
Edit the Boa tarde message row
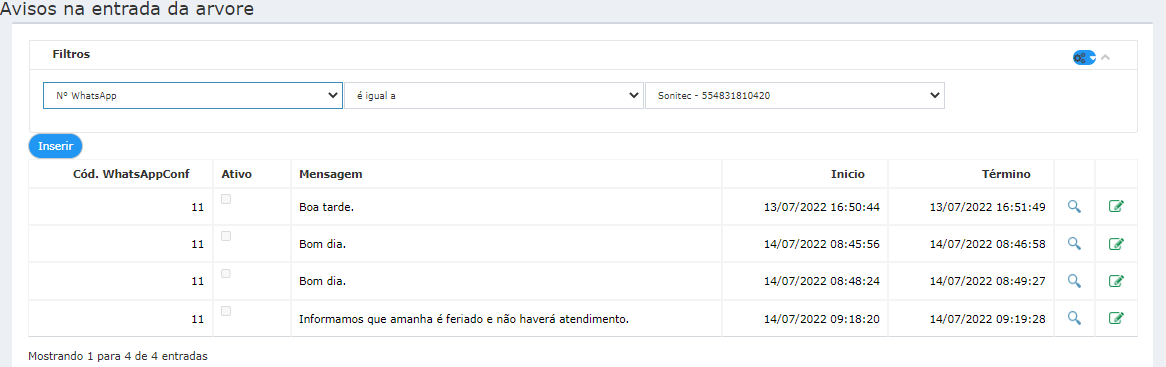point(1115,206)
